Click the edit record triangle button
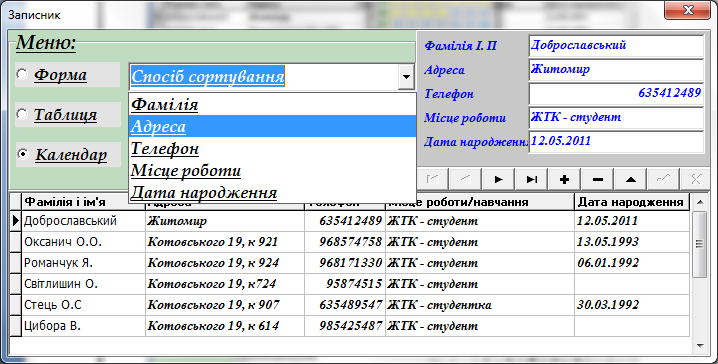 pos(630,179)
